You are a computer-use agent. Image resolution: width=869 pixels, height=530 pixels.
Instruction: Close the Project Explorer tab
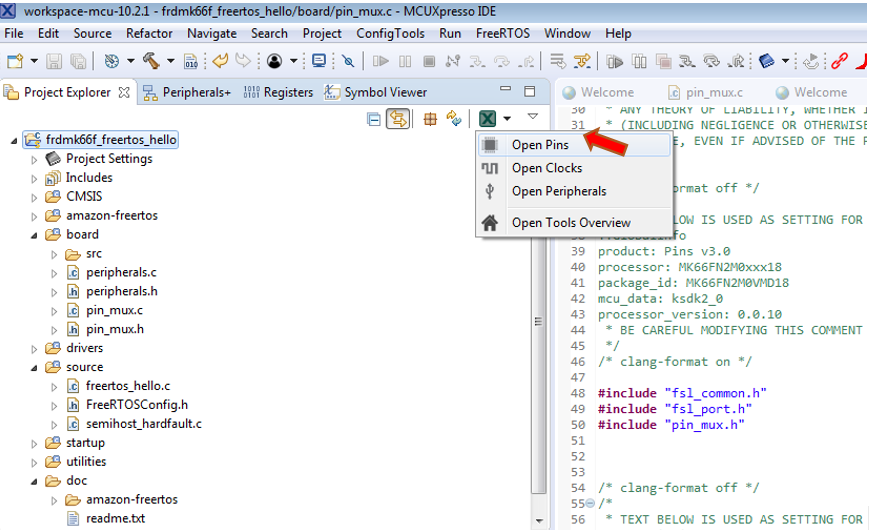tap(124, 93)
